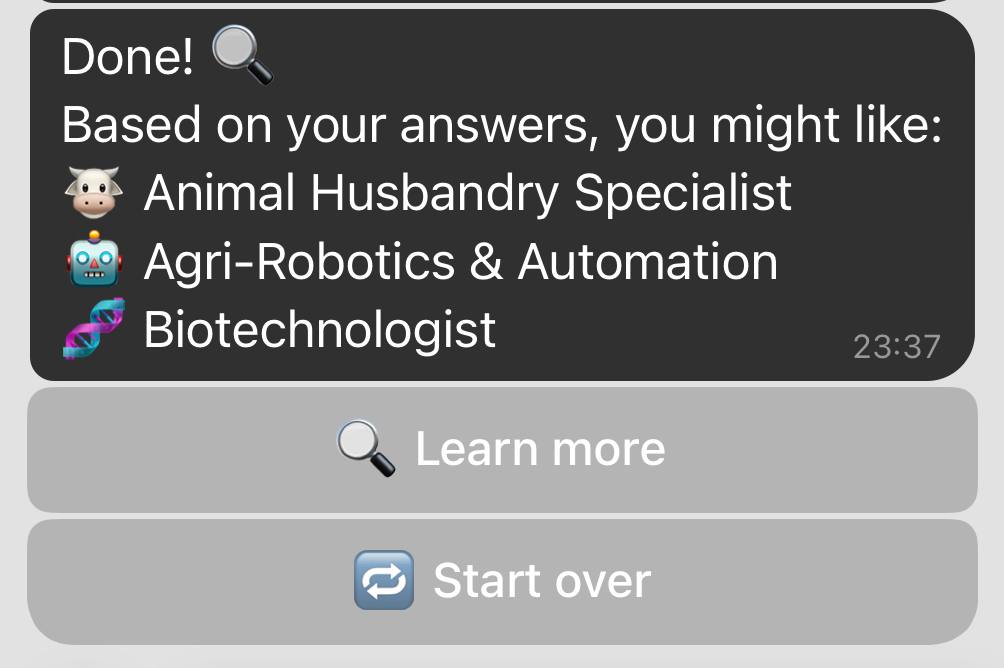
Task: Tap the "Done!" text in the message
Action: 128,58
